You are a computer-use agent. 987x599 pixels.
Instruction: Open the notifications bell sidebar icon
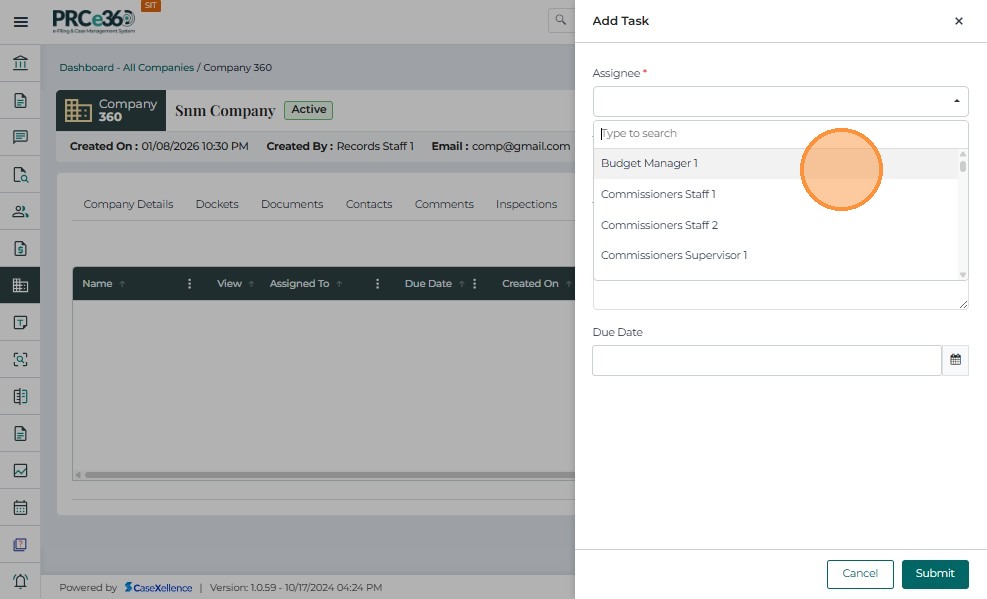(x=20, y=581)
